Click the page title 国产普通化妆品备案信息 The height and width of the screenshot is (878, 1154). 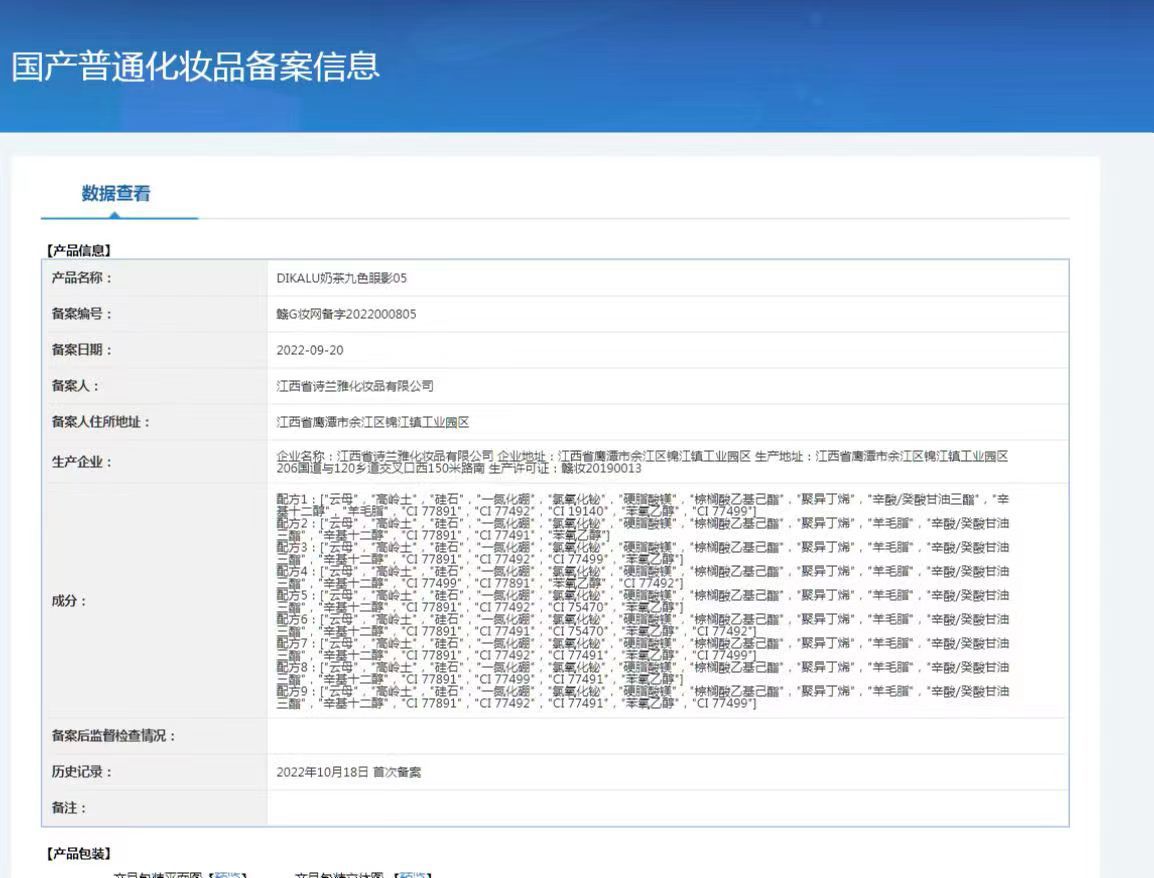point(195,66)
